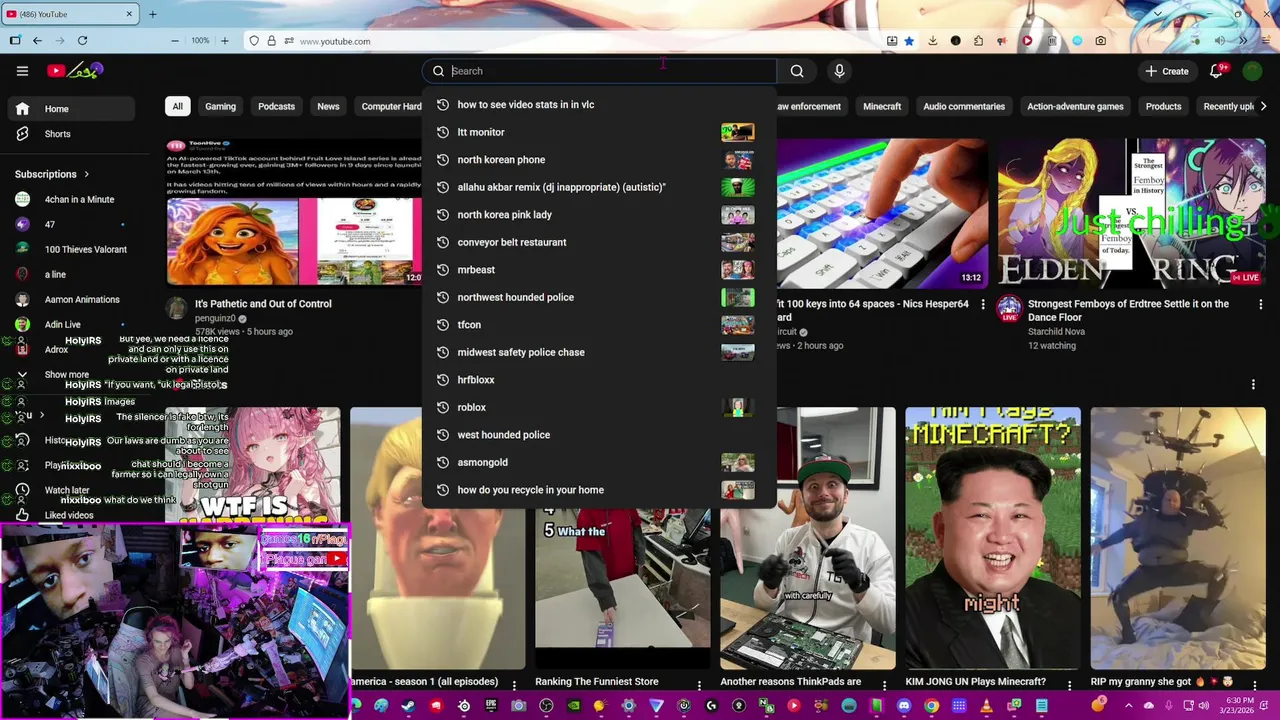
Task: Show hidden system tray icons chevron
Action: pyautogui.click(x=1128, y=706)
